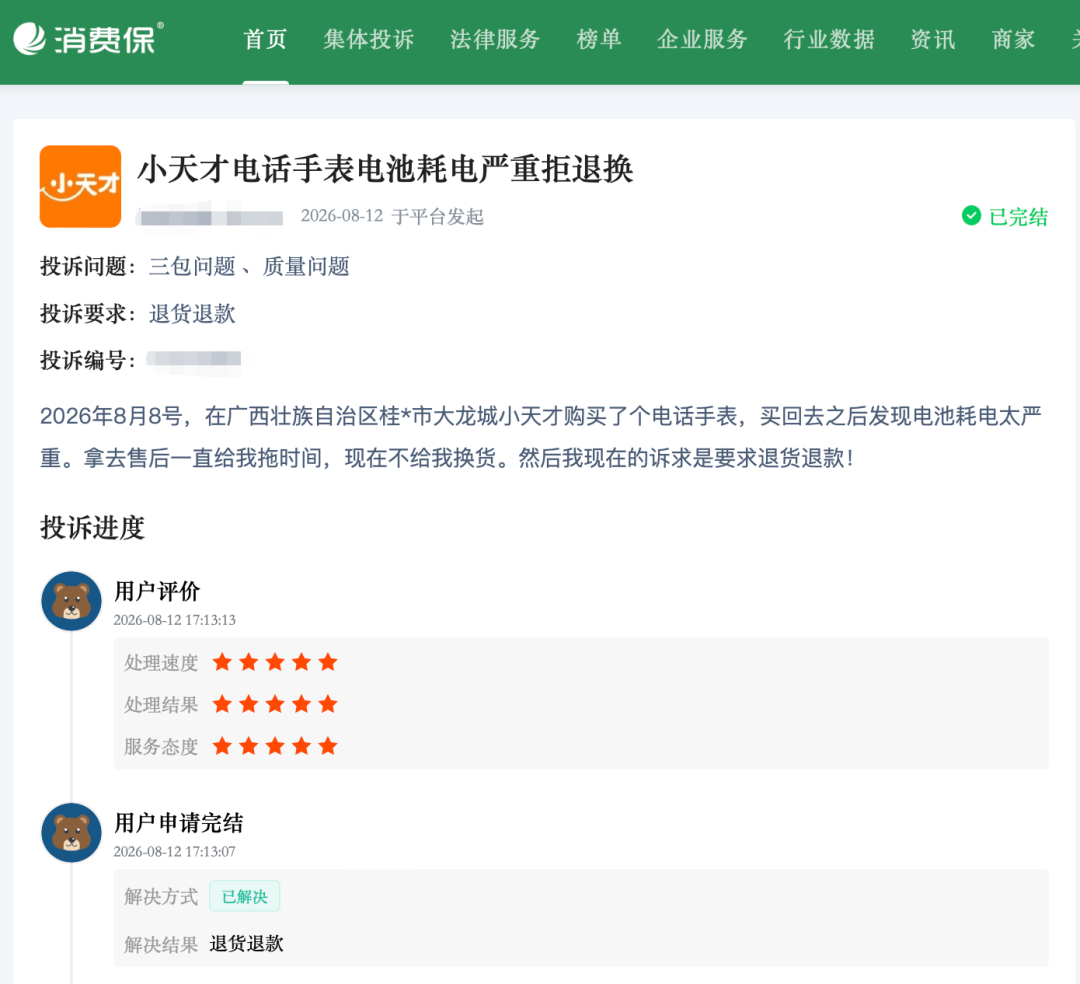Viewport: 1080px width, 984px height.
Task: Open the 小天才 brand logo
Action: [81, 187]
